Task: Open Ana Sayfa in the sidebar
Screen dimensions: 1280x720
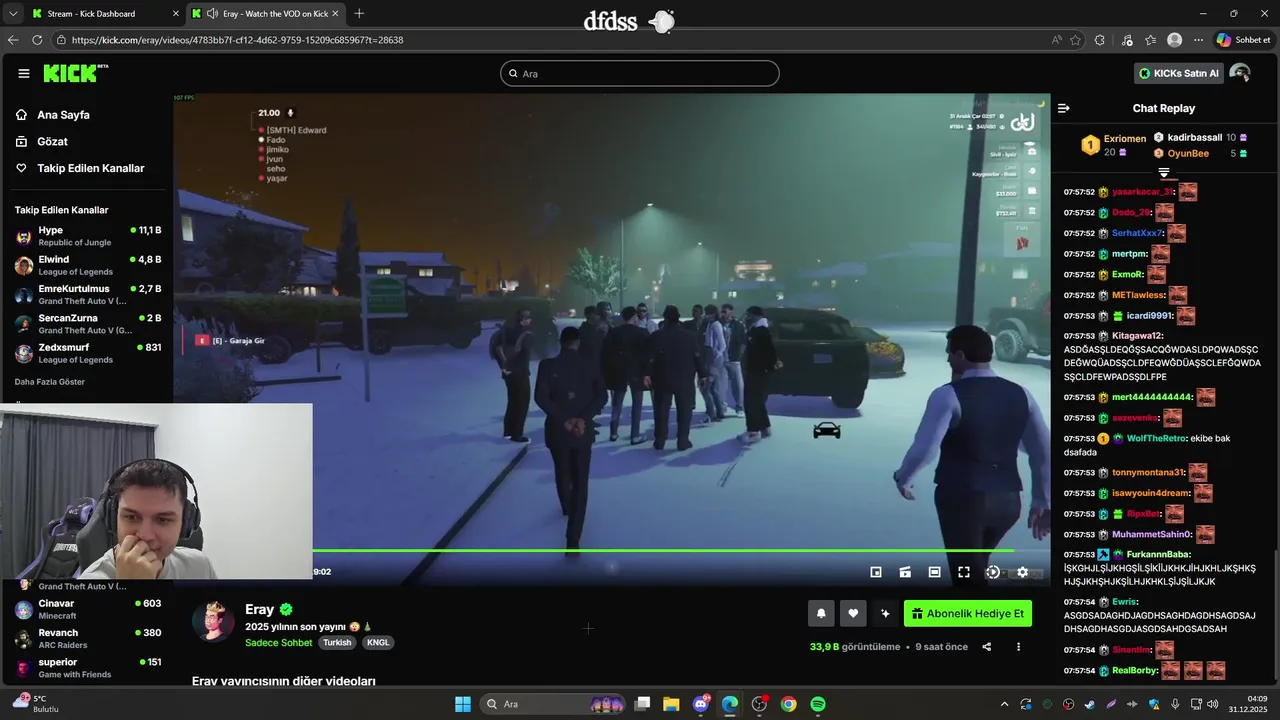Action: point(63,115)
